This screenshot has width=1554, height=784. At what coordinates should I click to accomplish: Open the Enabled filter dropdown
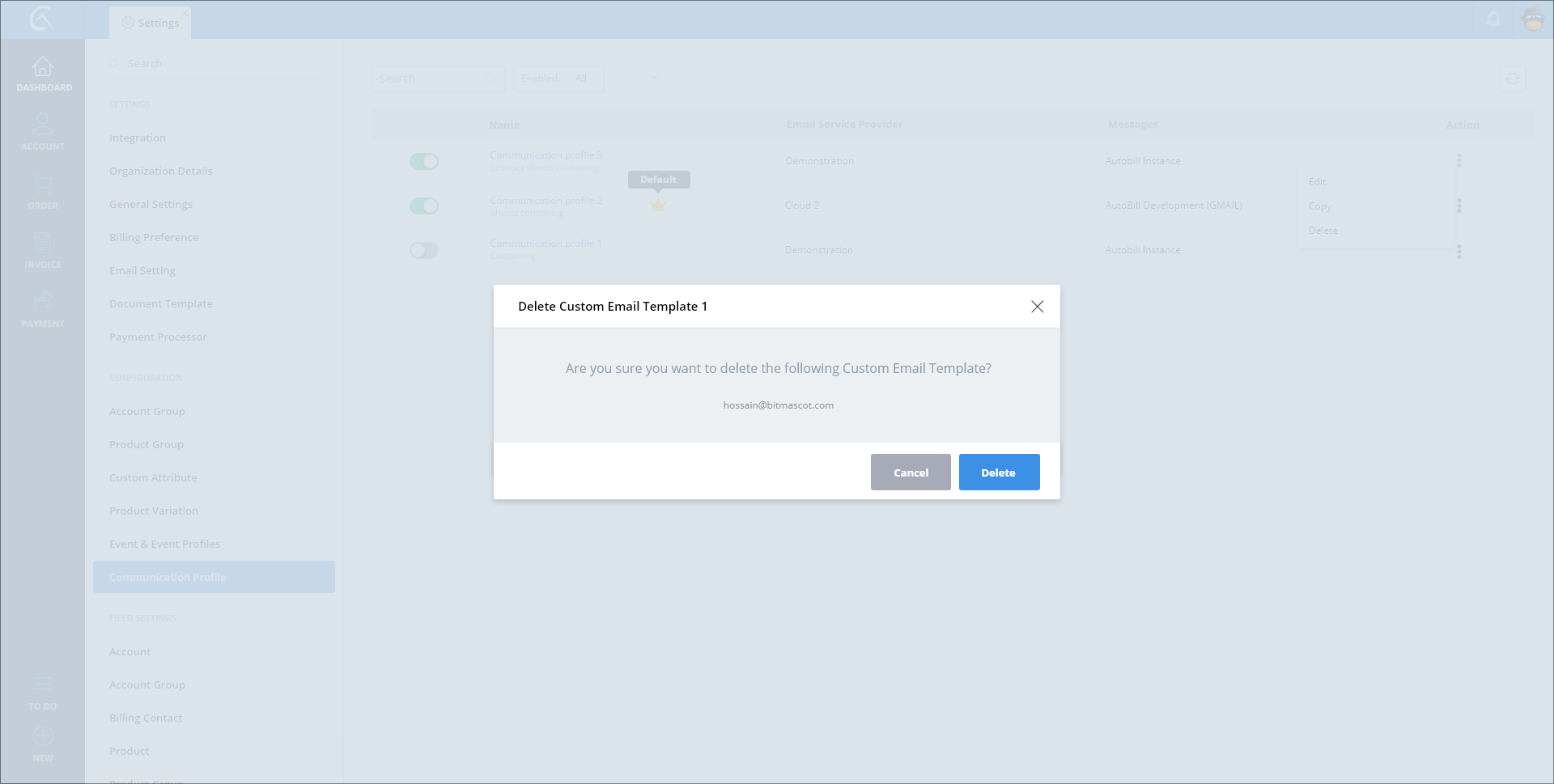pyautogui.click(x=558, y=78)
